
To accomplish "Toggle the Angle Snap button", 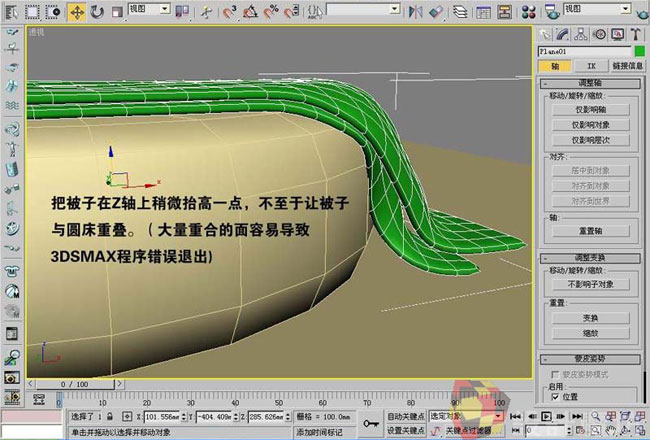I will click(250, 12).
